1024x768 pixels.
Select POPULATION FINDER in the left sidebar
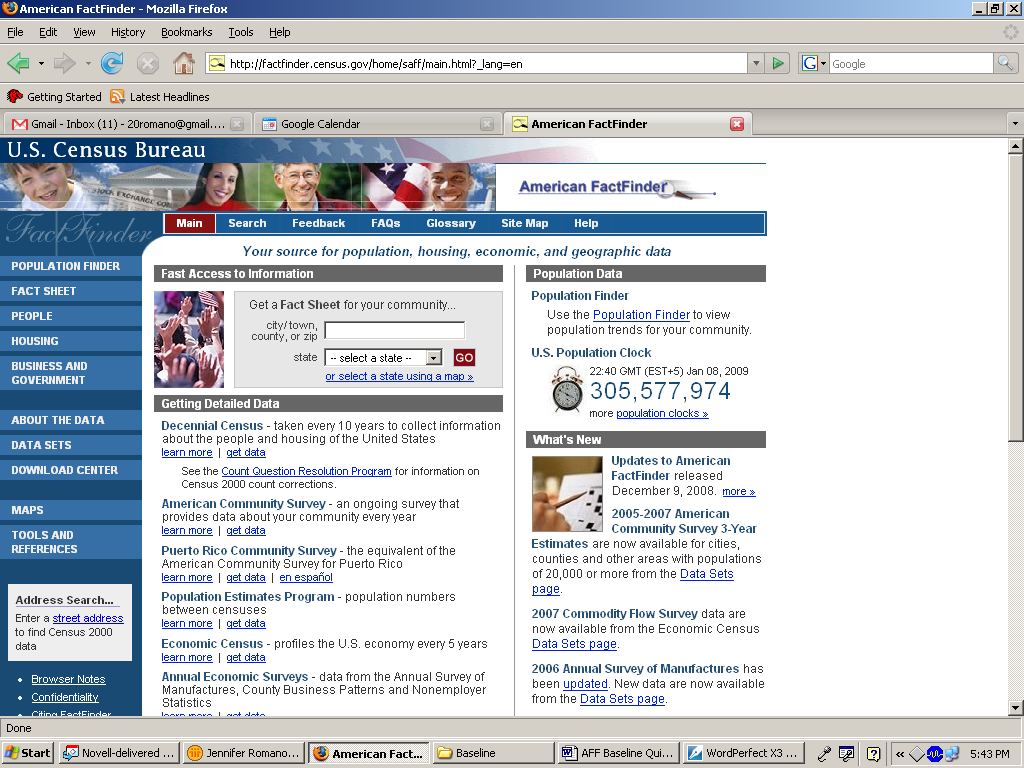pos(71,266)
